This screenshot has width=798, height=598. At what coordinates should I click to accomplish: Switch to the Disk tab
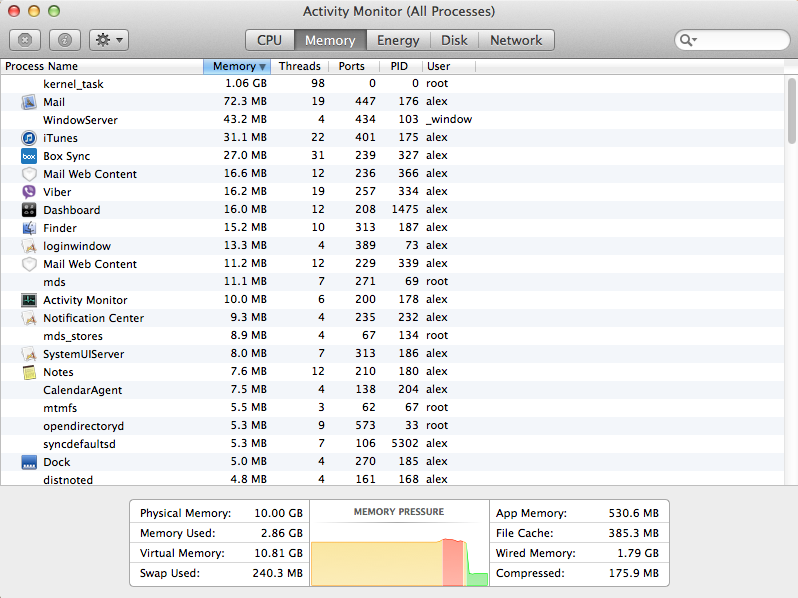[454, 40]
